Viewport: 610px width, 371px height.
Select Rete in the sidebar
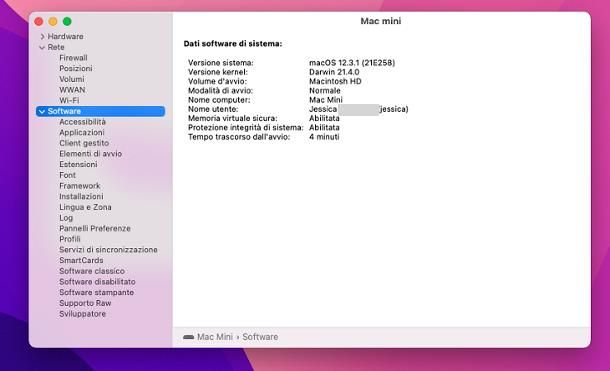click(56, 47)
